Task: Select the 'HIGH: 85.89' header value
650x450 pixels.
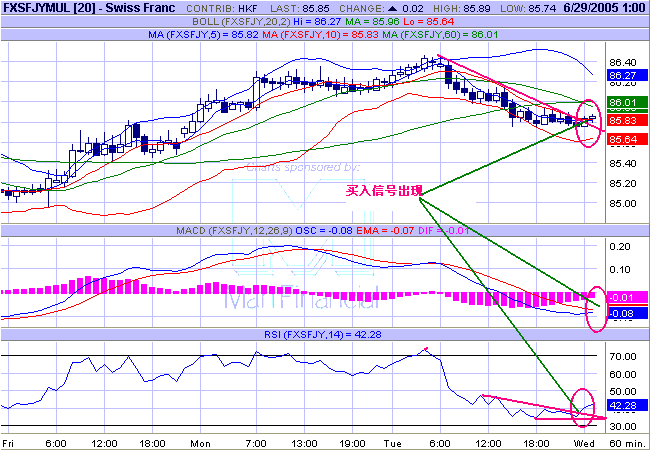Action: (462, 8)
